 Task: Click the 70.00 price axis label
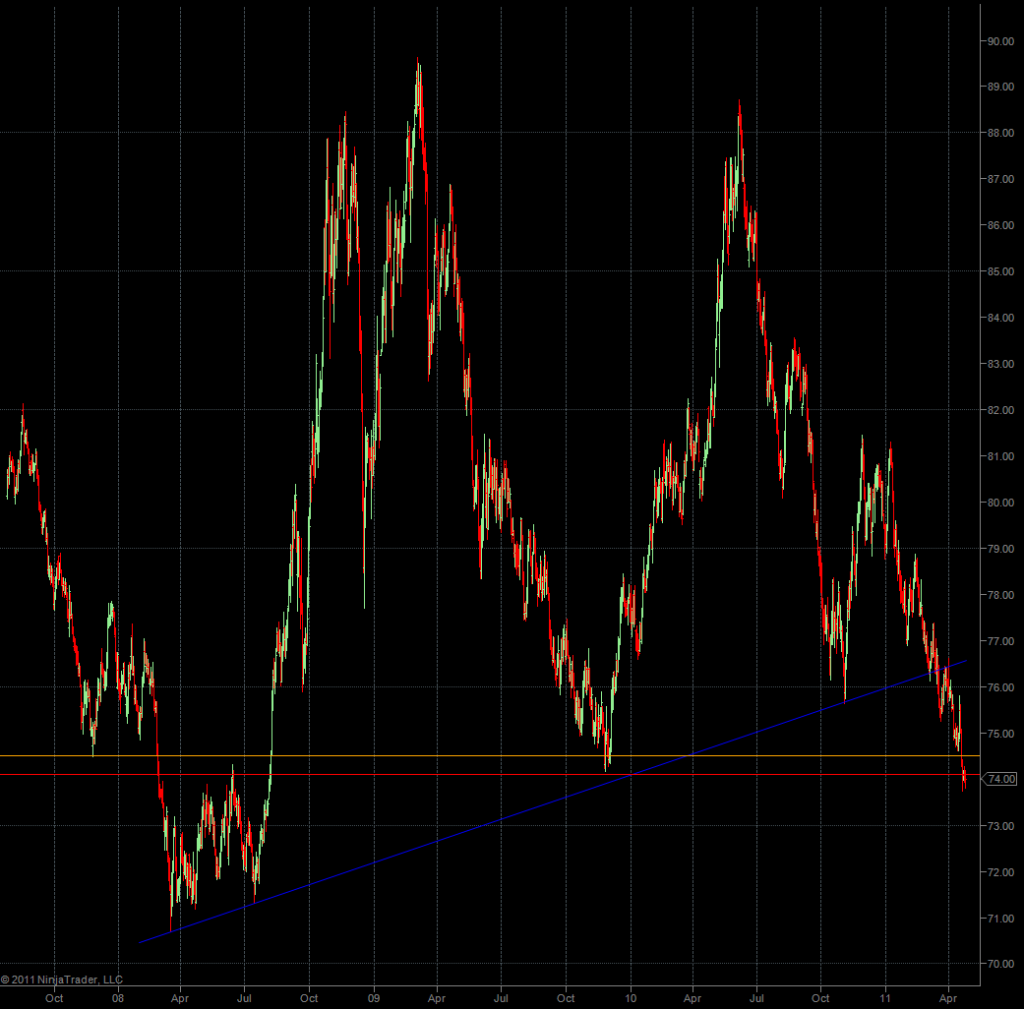click(1001, 964)
